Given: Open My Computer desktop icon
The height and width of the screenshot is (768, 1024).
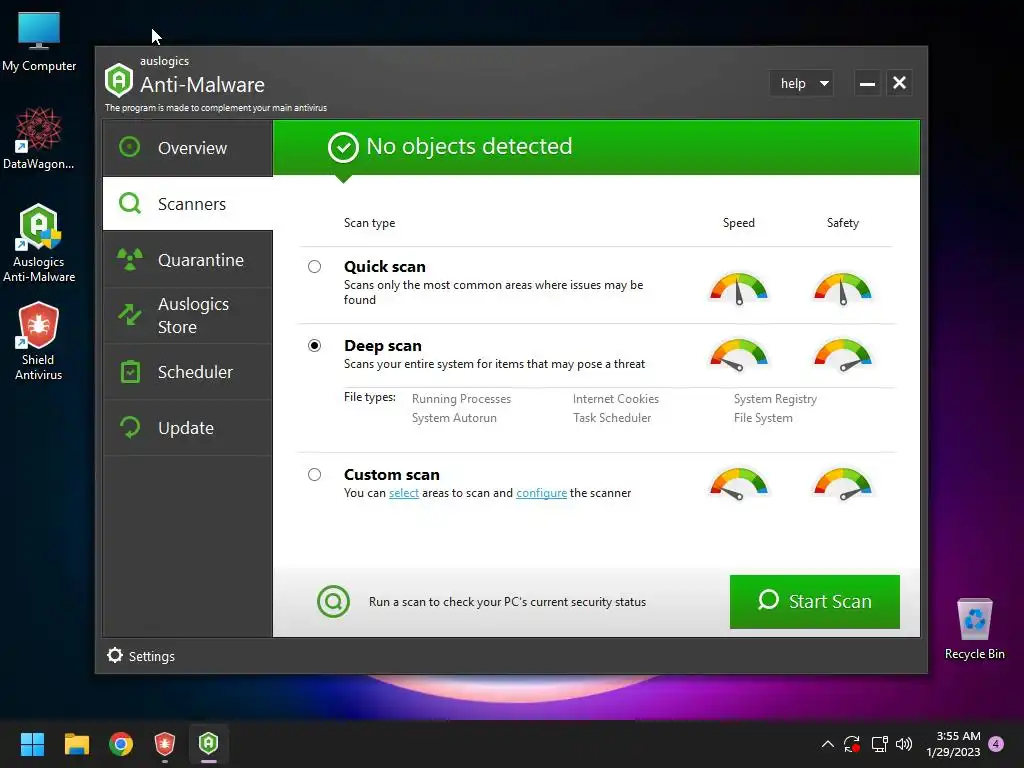Looking at the screenshot, I should [x=39, y=42].
